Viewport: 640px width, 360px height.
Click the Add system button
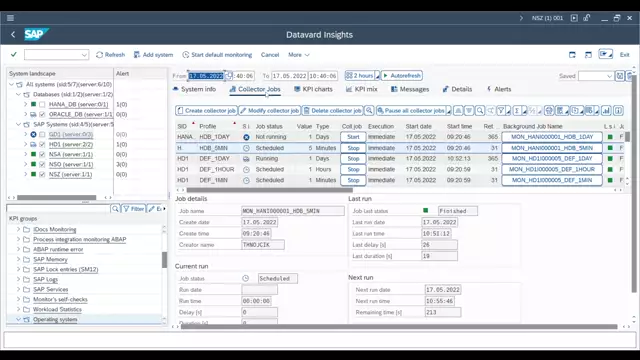pyautogui.click(x=153, y=55)
